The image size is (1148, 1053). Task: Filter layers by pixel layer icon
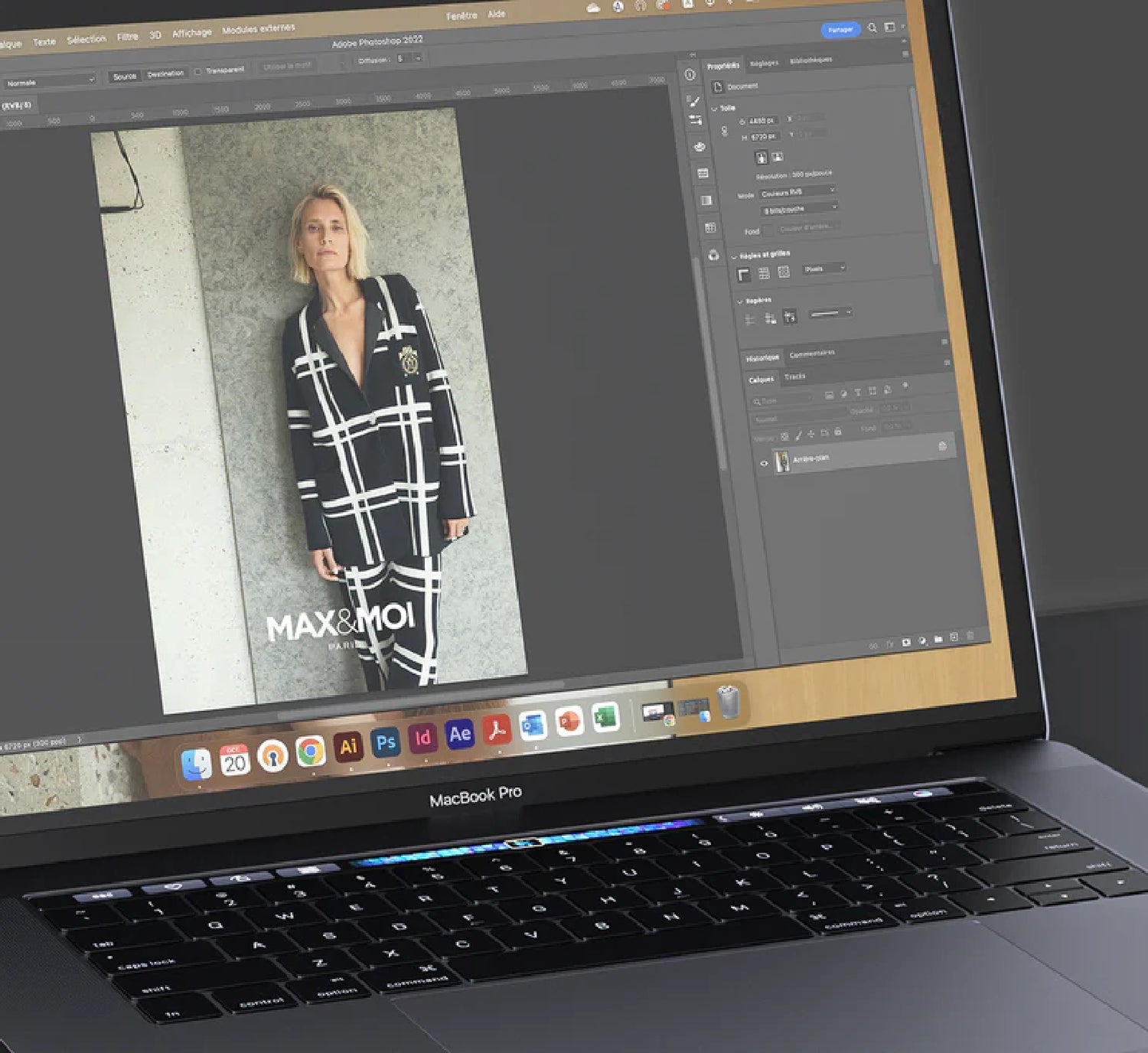click(829, 395)
